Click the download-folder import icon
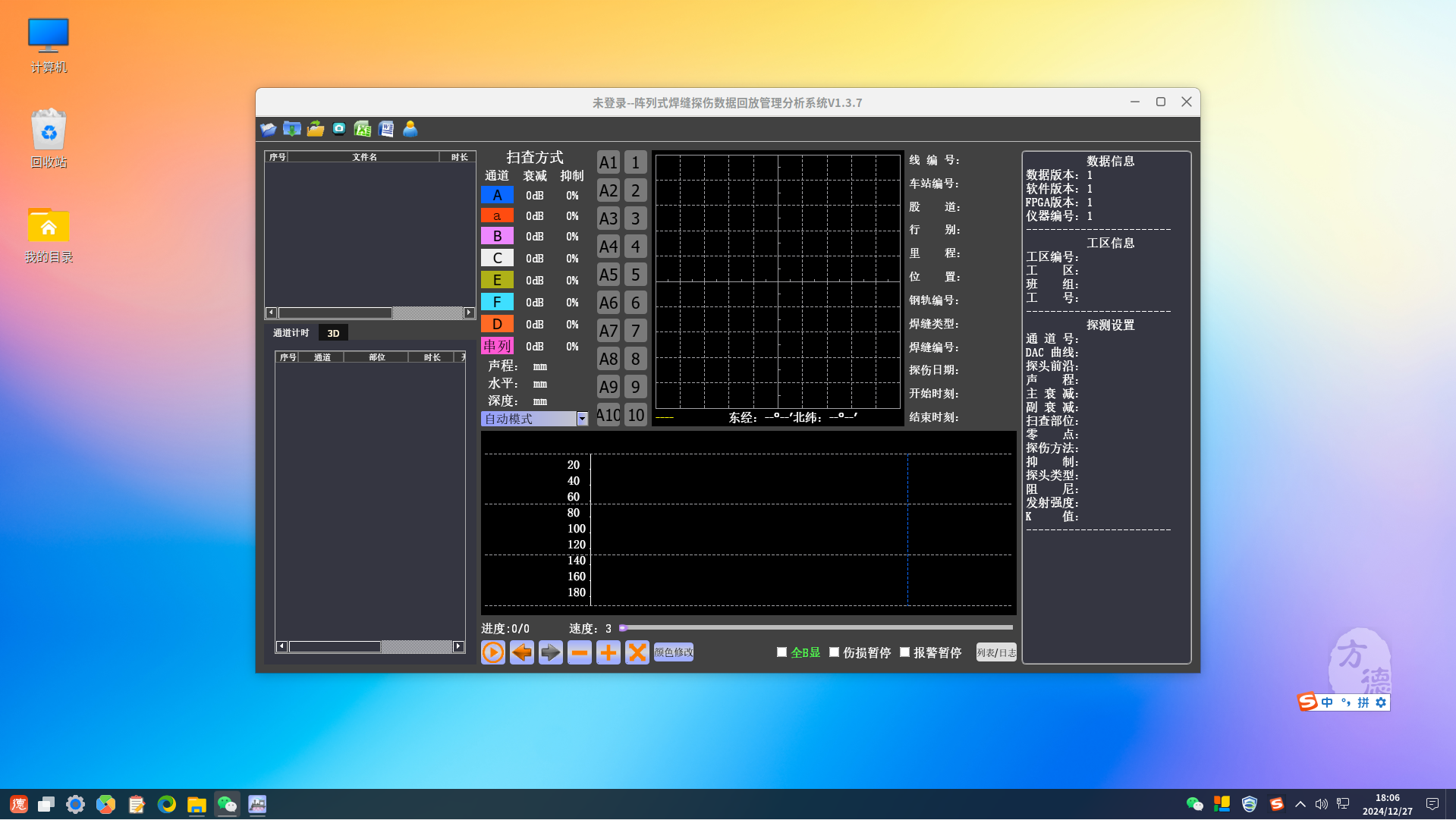The height and width of the screenshot is (820, 1456). pos(291,129)
